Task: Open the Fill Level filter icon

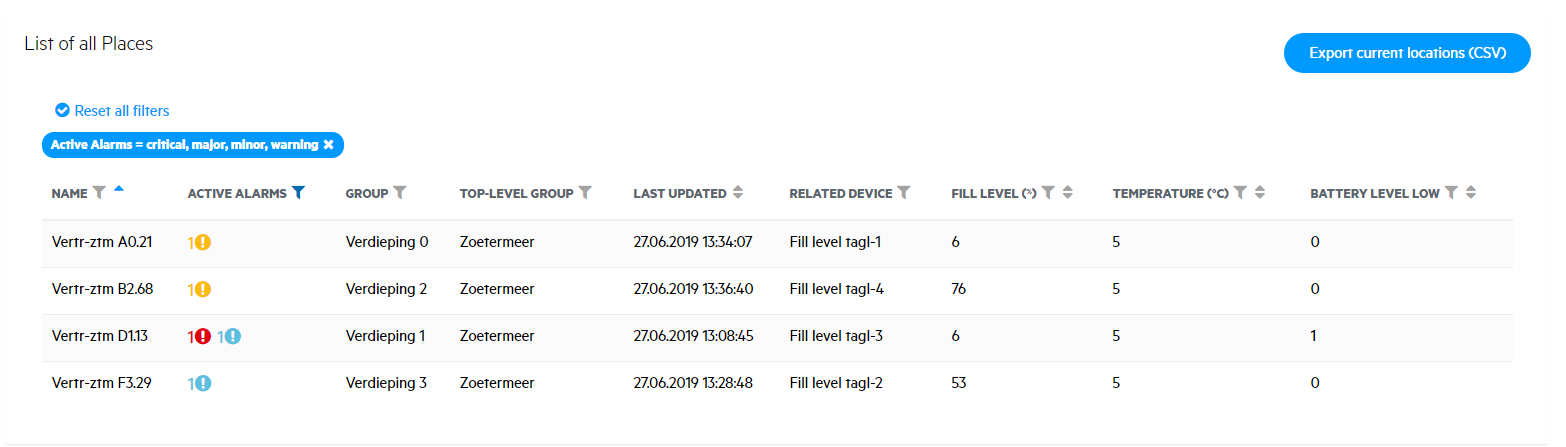Action: [1048, 193]
